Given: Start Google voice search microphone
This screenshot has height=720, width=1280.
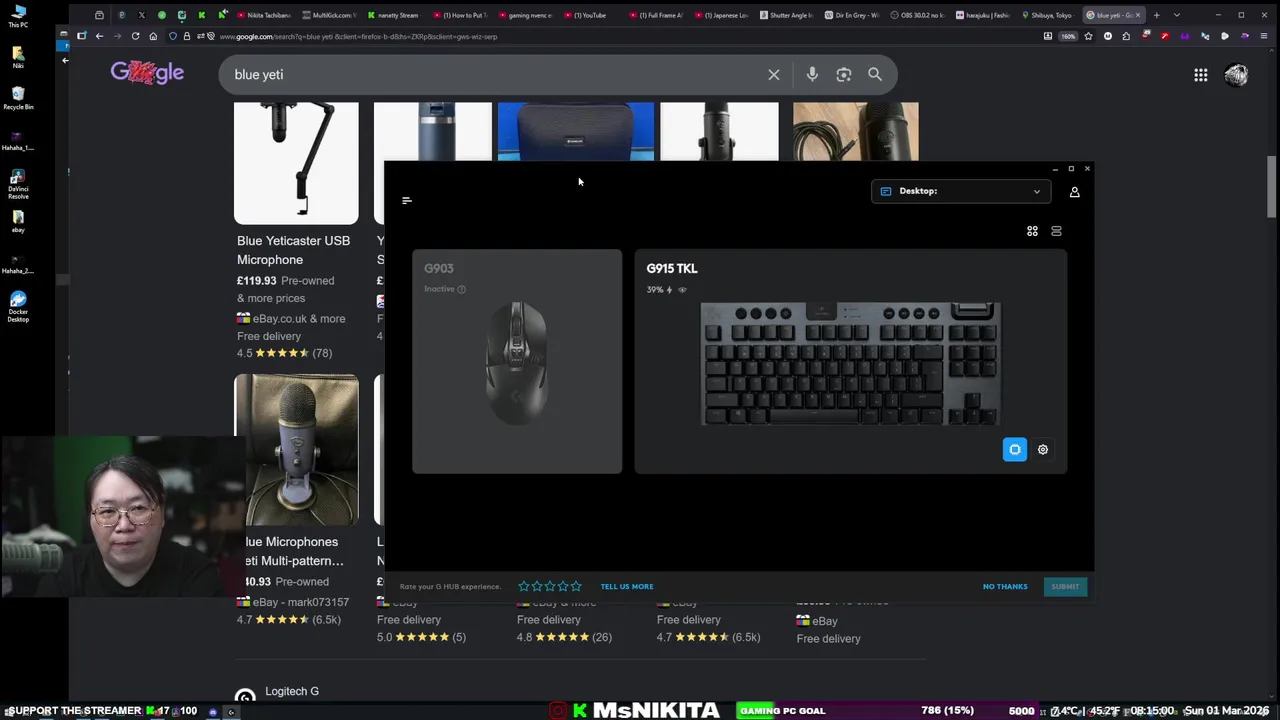Looking at the screenshot, I should coord(812,75).
